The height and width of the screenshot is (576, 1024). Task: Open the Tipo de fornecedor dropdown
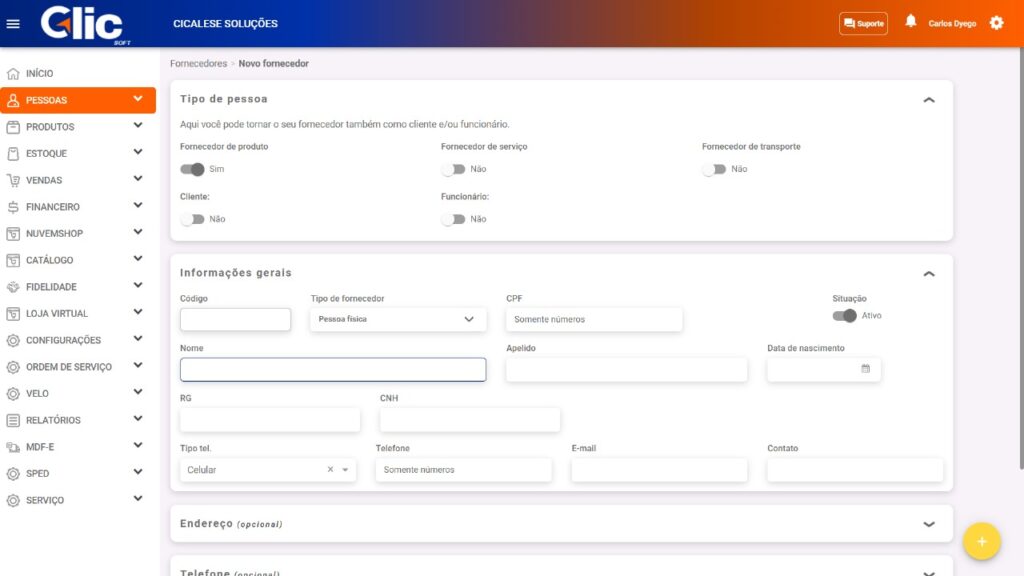pos(398,319)
